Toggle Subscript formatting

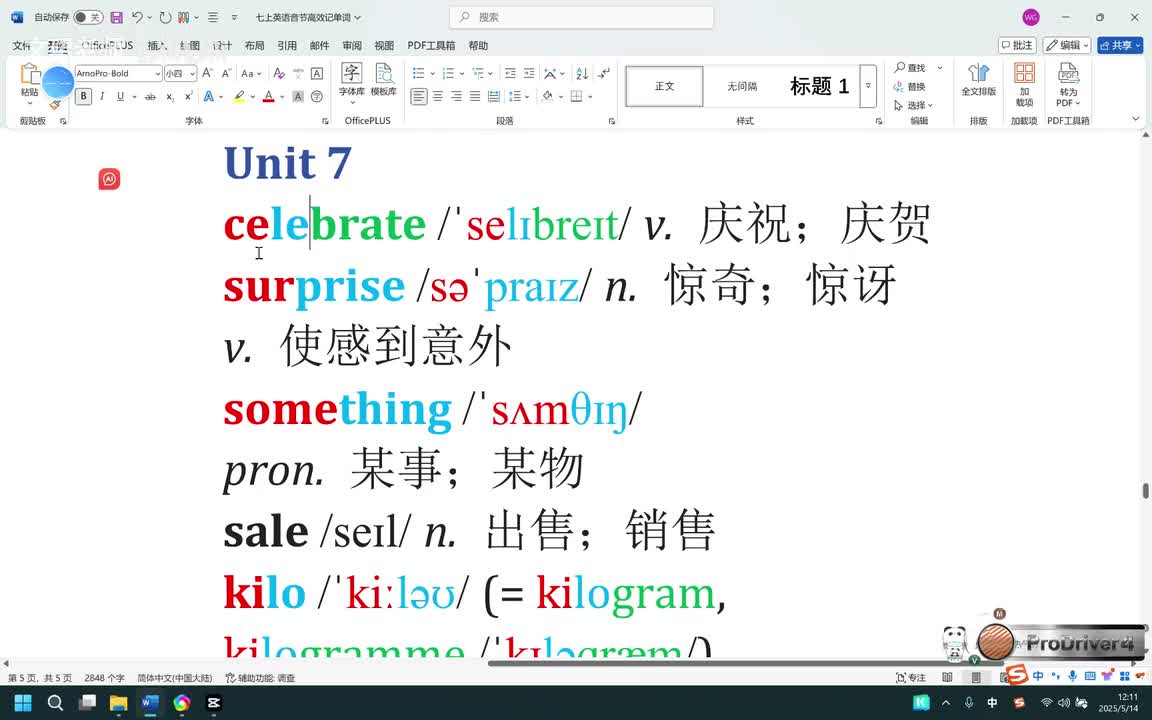170,96
